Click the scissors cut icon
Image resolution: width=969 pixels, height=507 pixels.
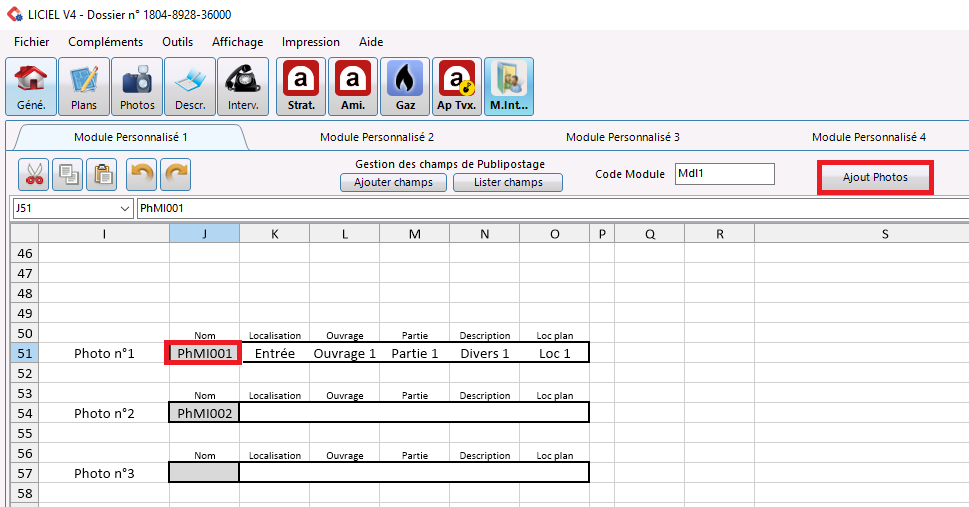[x=35, y=175]
